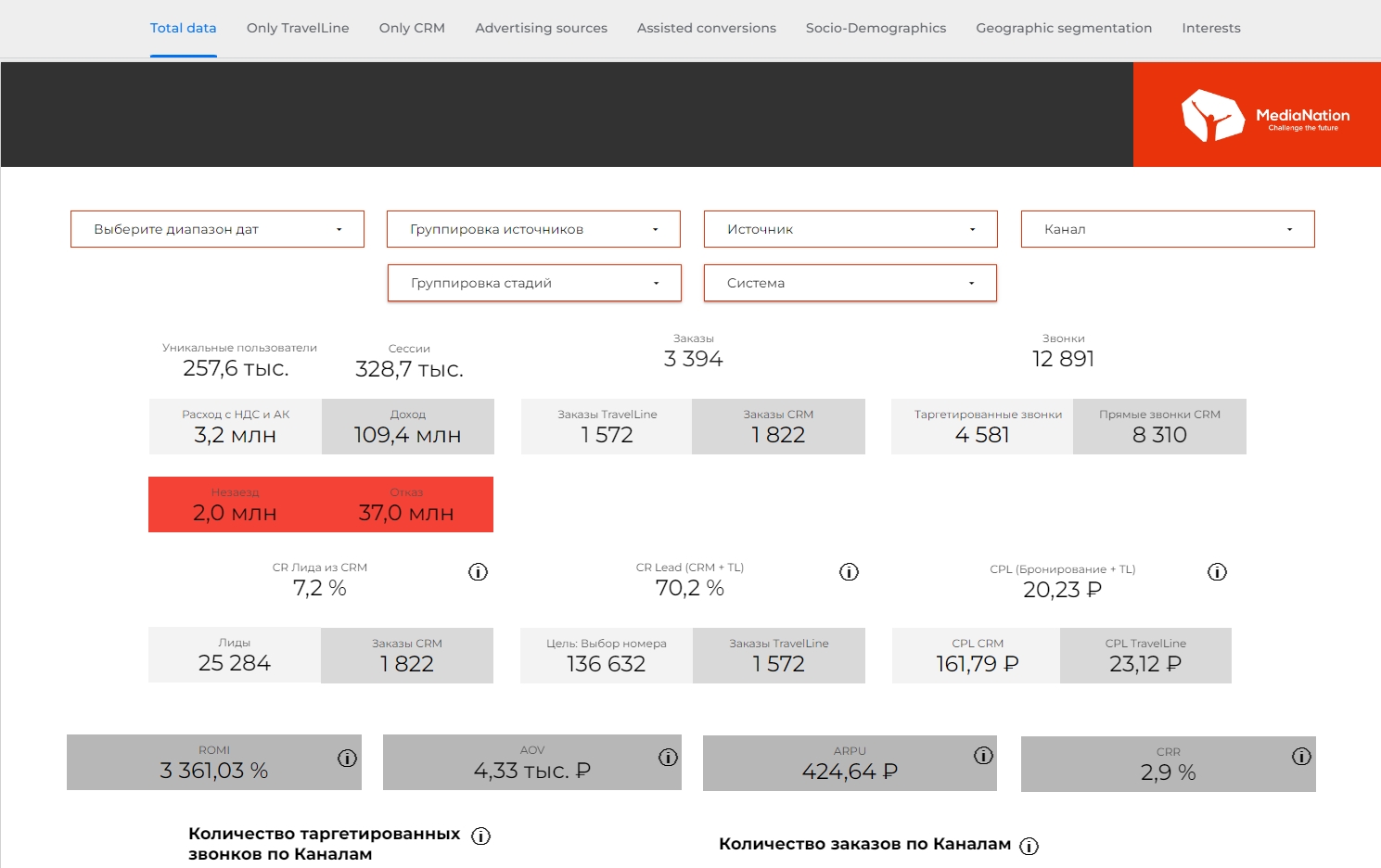Expand the Группировка источников dropdown
1381x868 pixels.
coord(533,229)
